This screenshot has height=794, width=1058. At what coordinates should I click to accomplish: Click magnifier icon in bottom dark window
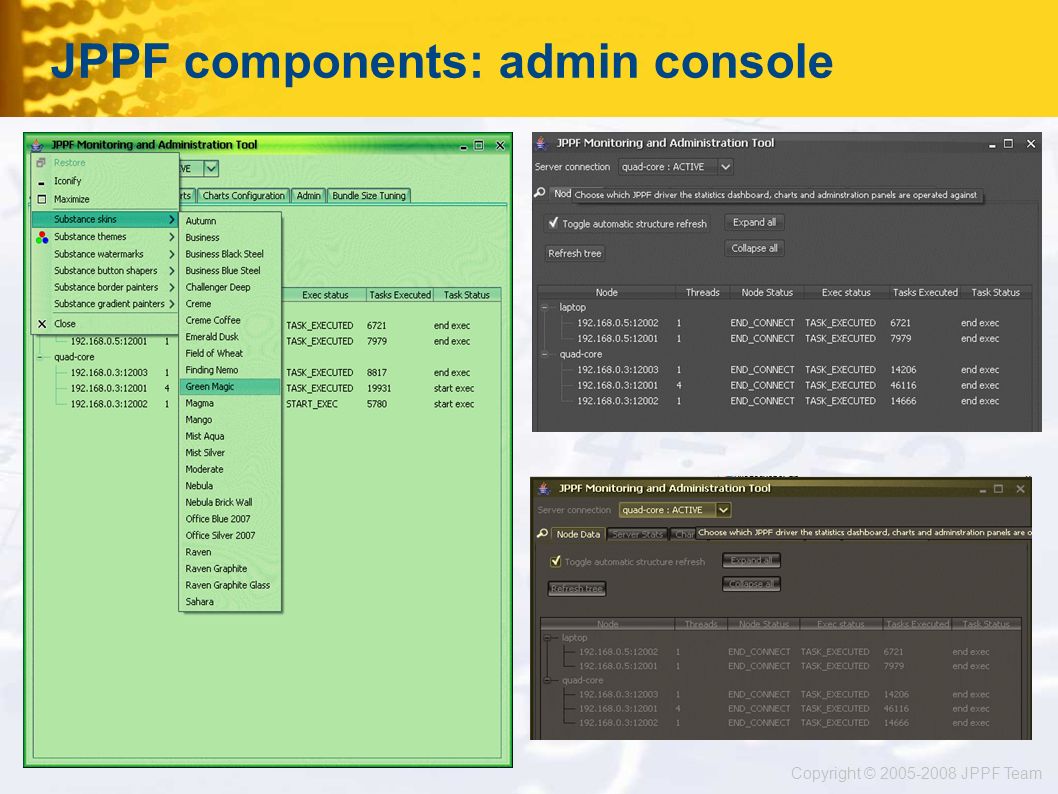(x=542, y=534)
